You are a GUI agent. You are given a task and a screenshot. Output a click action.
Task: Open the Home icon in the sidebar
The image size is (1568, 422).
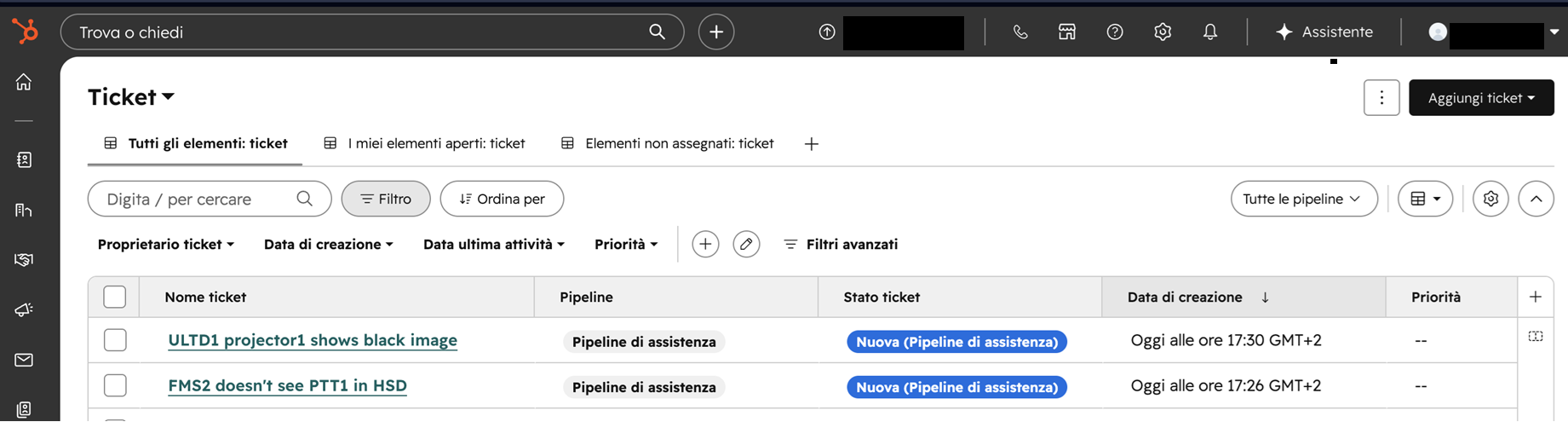24,82
